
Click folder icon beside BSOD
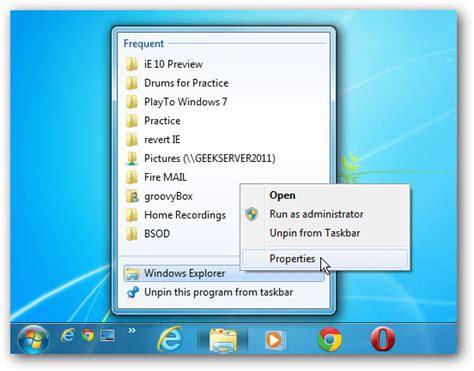[132, 234]
